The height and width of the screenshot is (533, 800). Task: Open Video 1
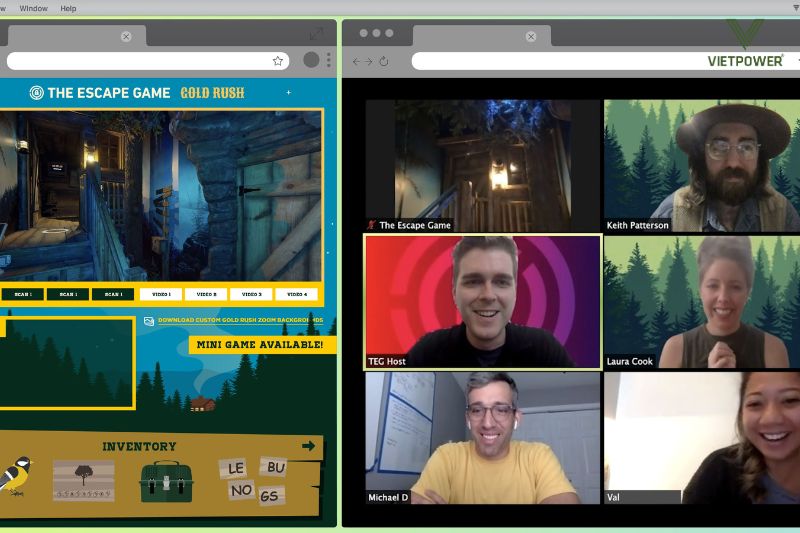tap(161, 294)
